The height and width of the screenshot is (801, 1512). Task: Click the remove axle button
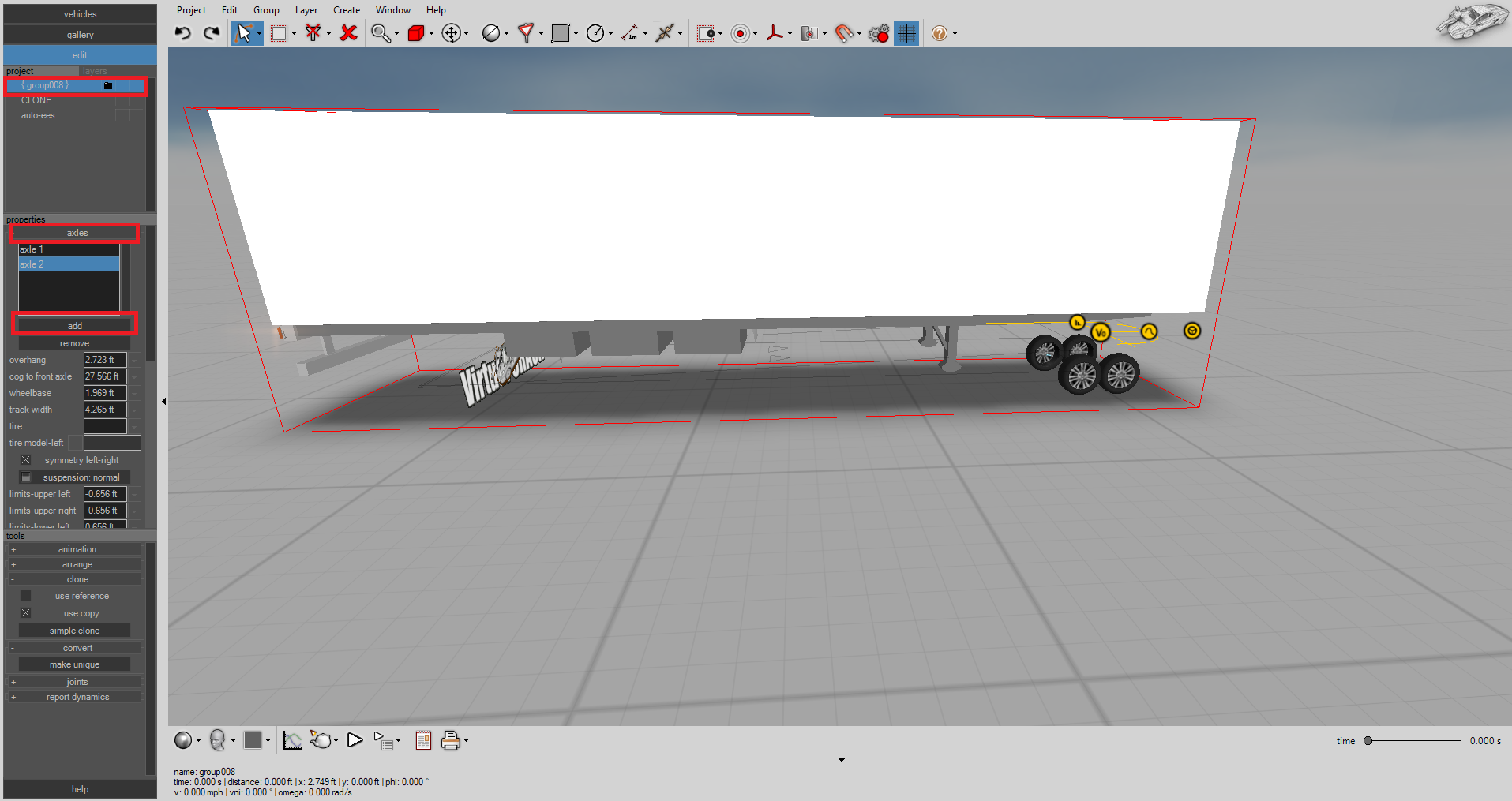tap(74, 343)
